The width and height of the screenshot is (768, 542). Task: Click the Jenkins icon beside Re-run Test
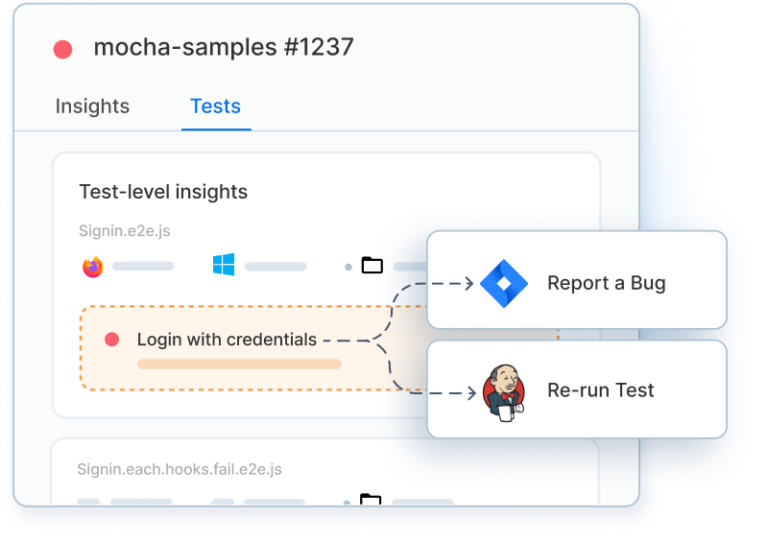(x=504, y=393)
